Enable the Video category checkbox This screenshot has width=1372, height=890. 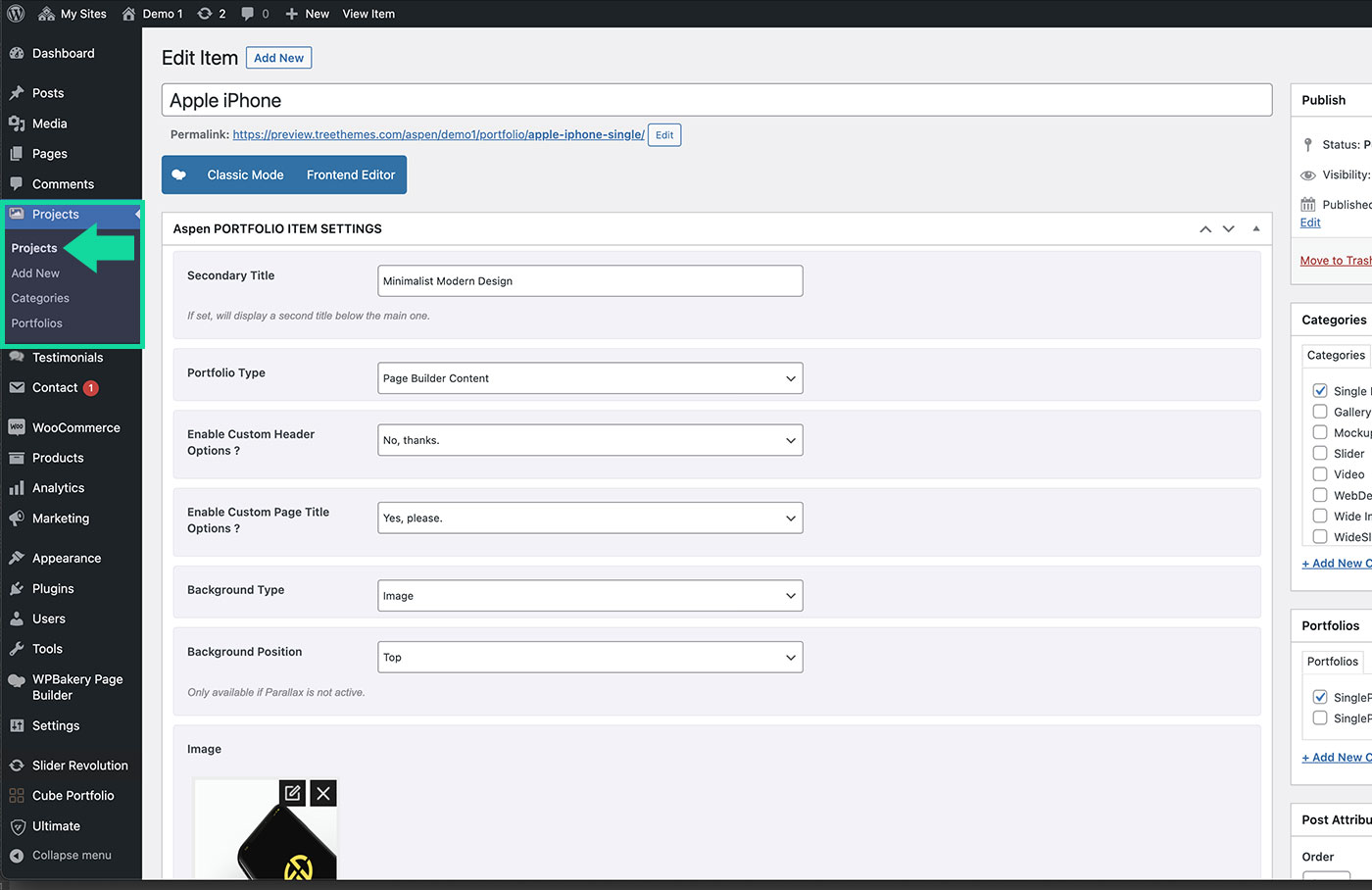[x=1320, y=474]
